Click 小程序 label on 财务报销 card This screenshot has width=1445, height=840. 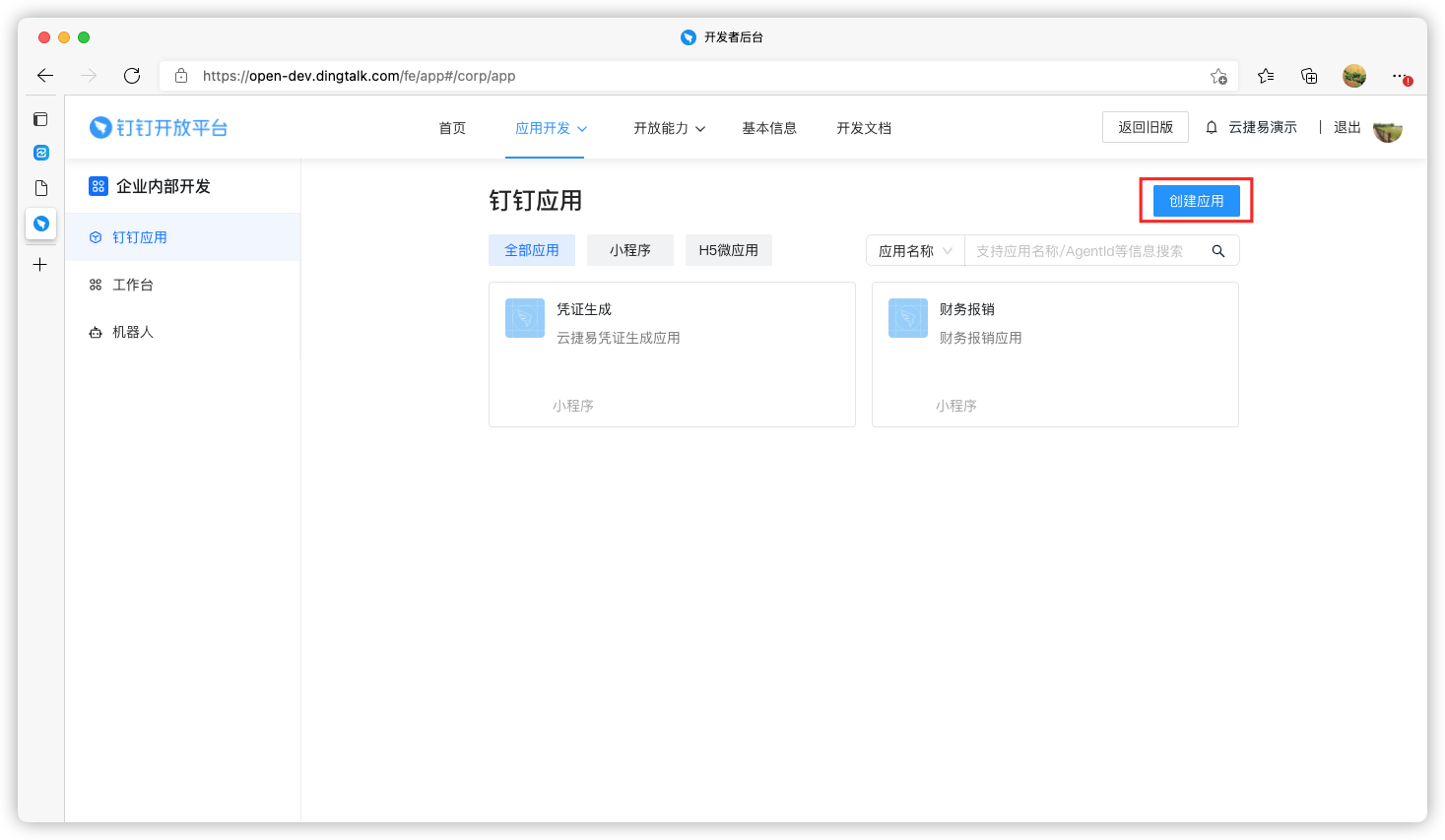pyautogui.click(x=956, y=406)
